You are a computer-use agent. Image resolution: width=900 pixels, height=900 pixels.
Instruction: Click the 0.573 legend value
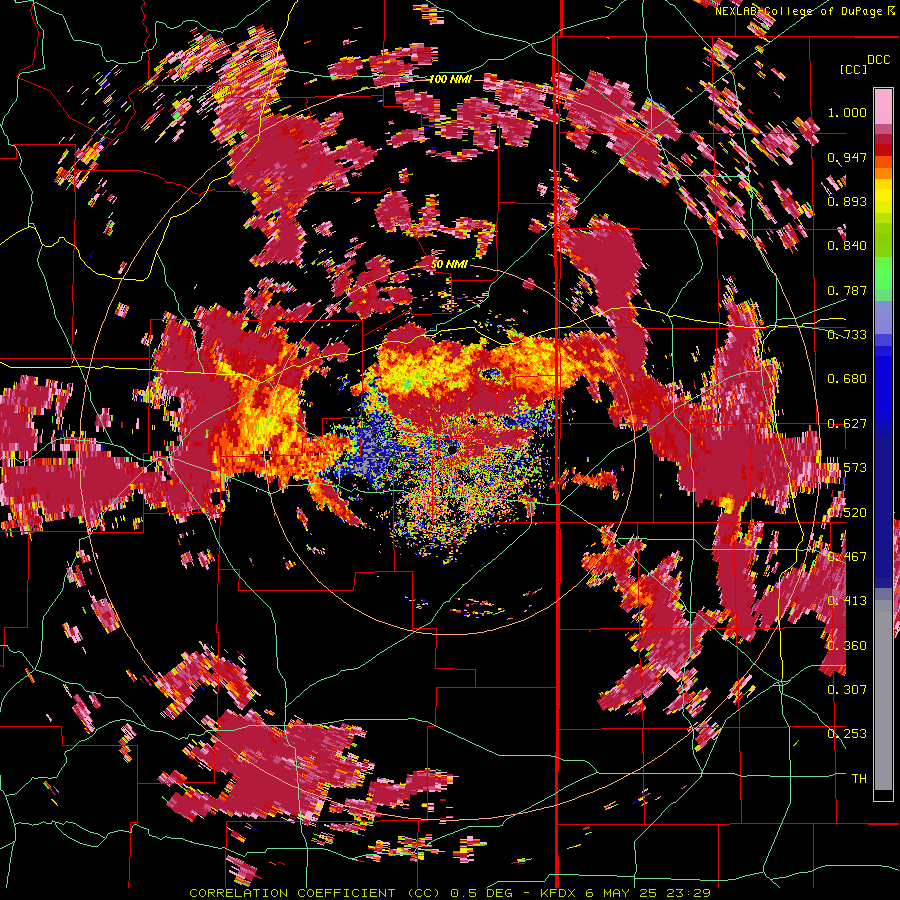[x=847, y=468]
